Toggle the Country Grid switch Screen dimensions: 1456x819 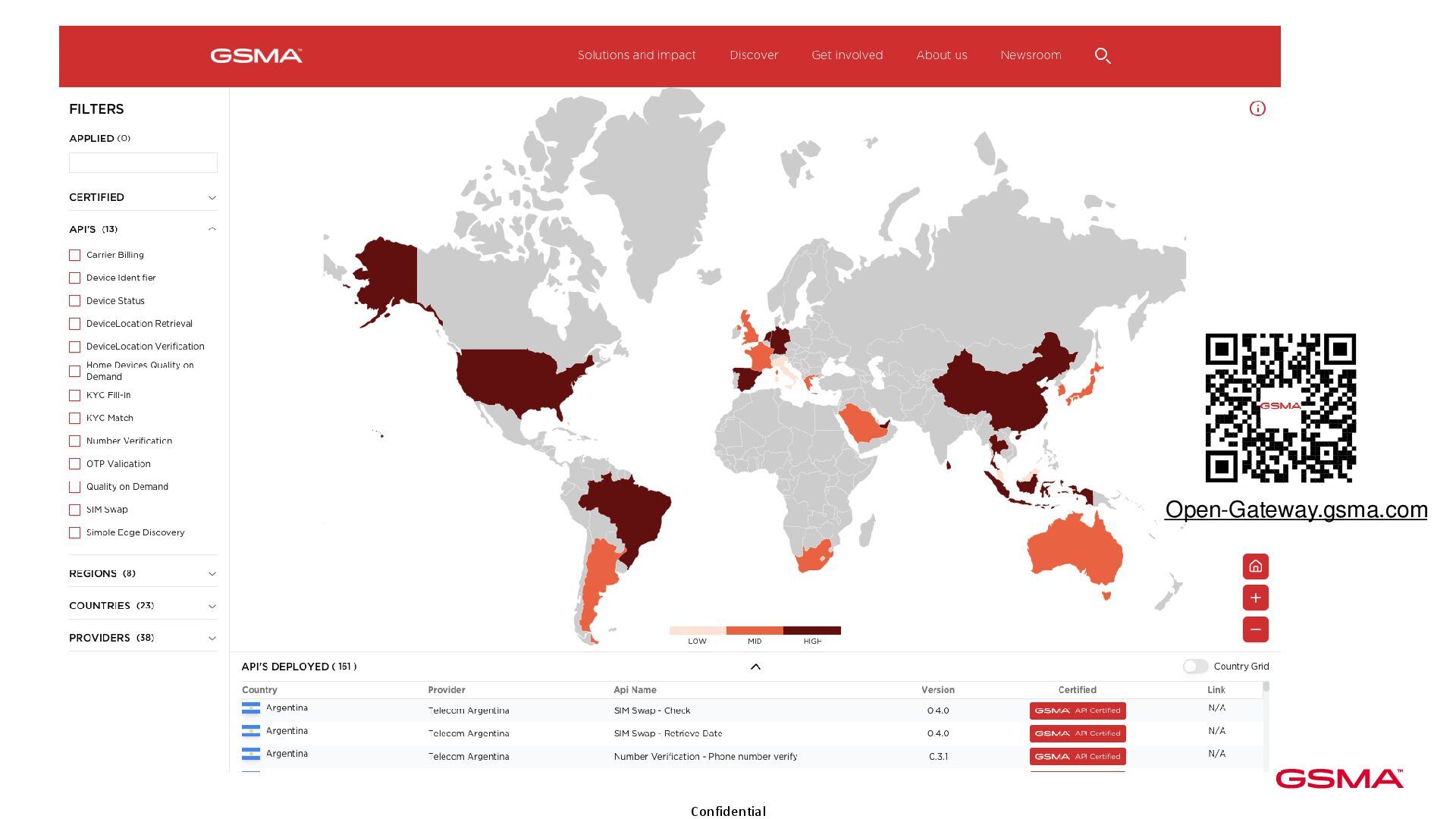pos(1195,667)
